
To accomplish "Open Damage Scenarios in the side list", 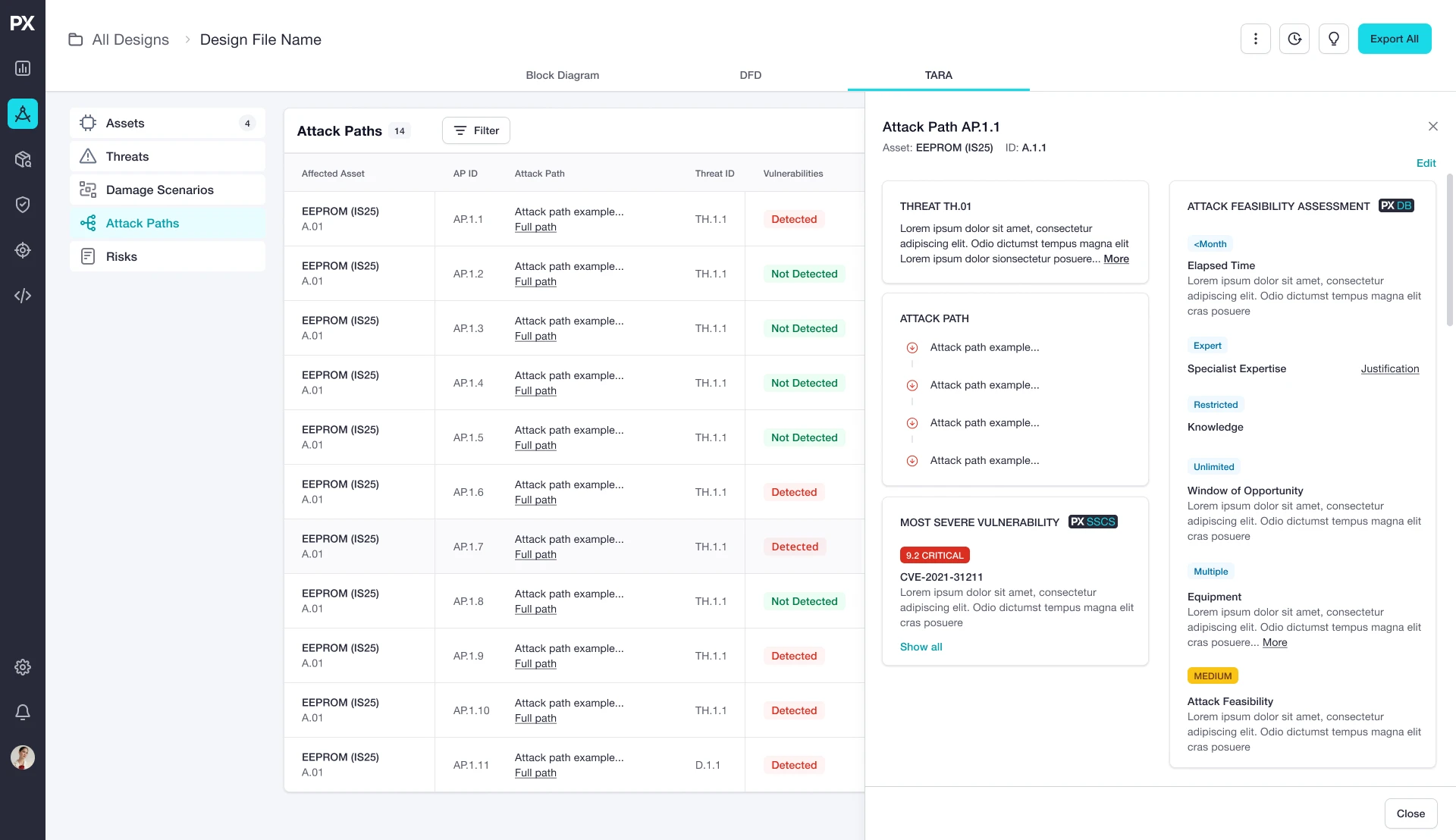I will coord(168,190).
